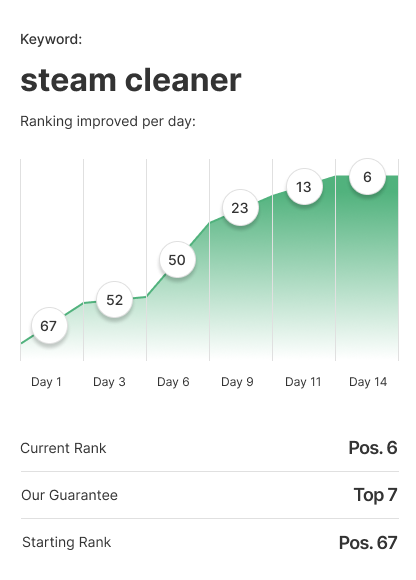Screen dimensions: 416x580
Task: Click the 6 ranking bubble
Action: [x=367, y=177]
